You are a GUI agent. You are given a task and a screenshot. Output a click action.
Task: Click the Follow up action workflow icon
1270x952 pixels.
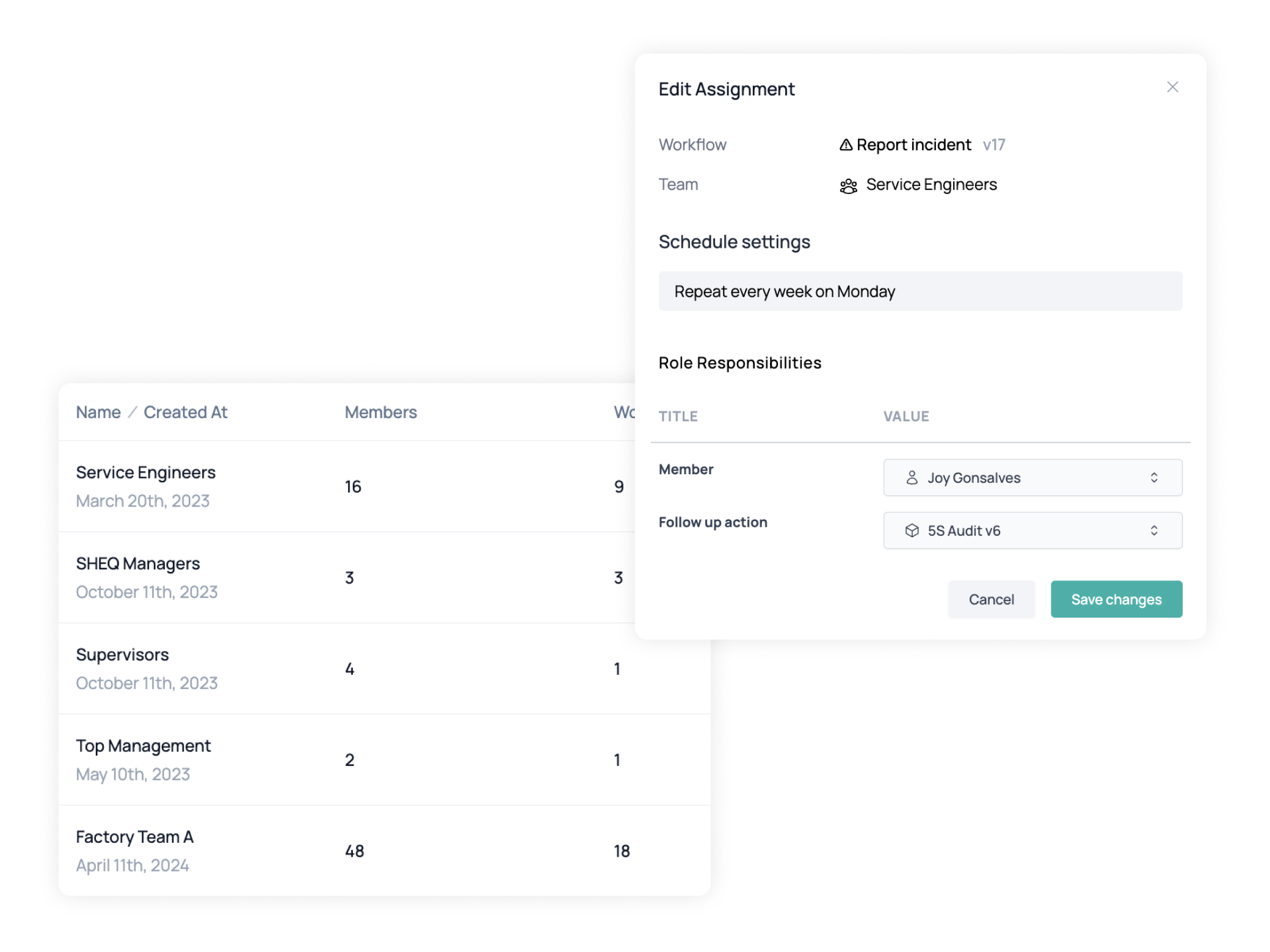pyautogui.click(x=911, y=530)
